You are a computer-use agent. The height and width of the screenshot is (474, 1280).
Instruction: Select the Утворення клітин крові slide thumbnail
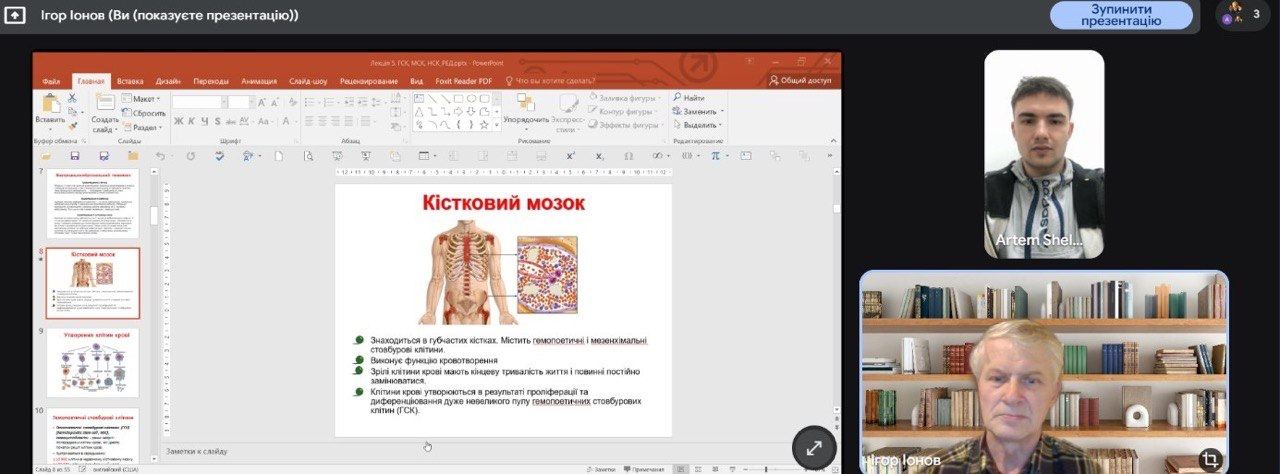[x=93, y=362]
